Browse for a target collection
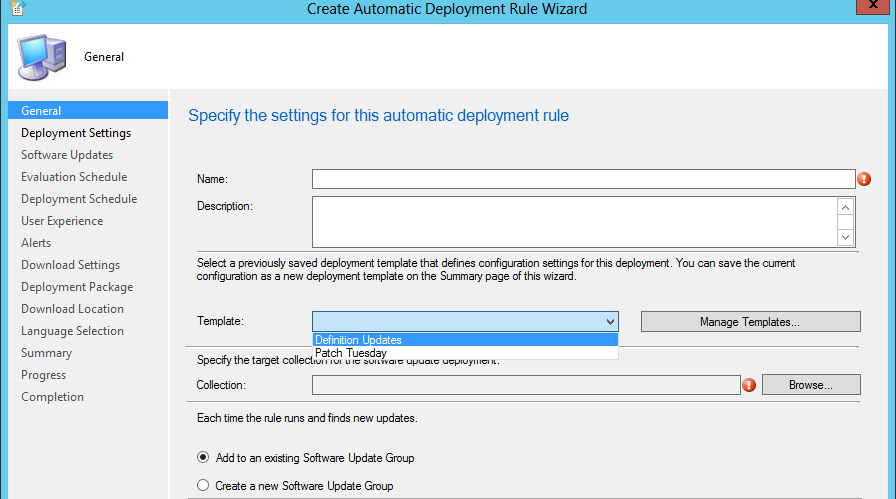The width and height of the screenshot is (896, 499). point(810,385)
